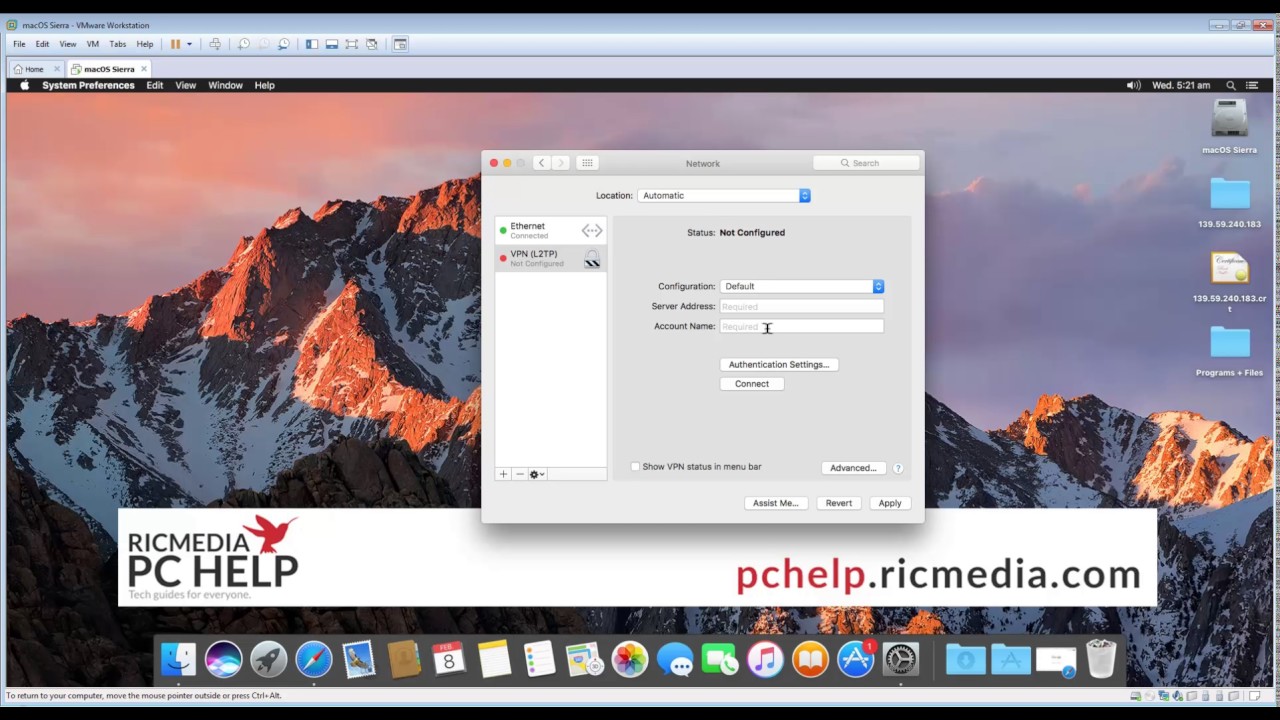
Task: Open Reminders icon in Dock
Action: 539,660
